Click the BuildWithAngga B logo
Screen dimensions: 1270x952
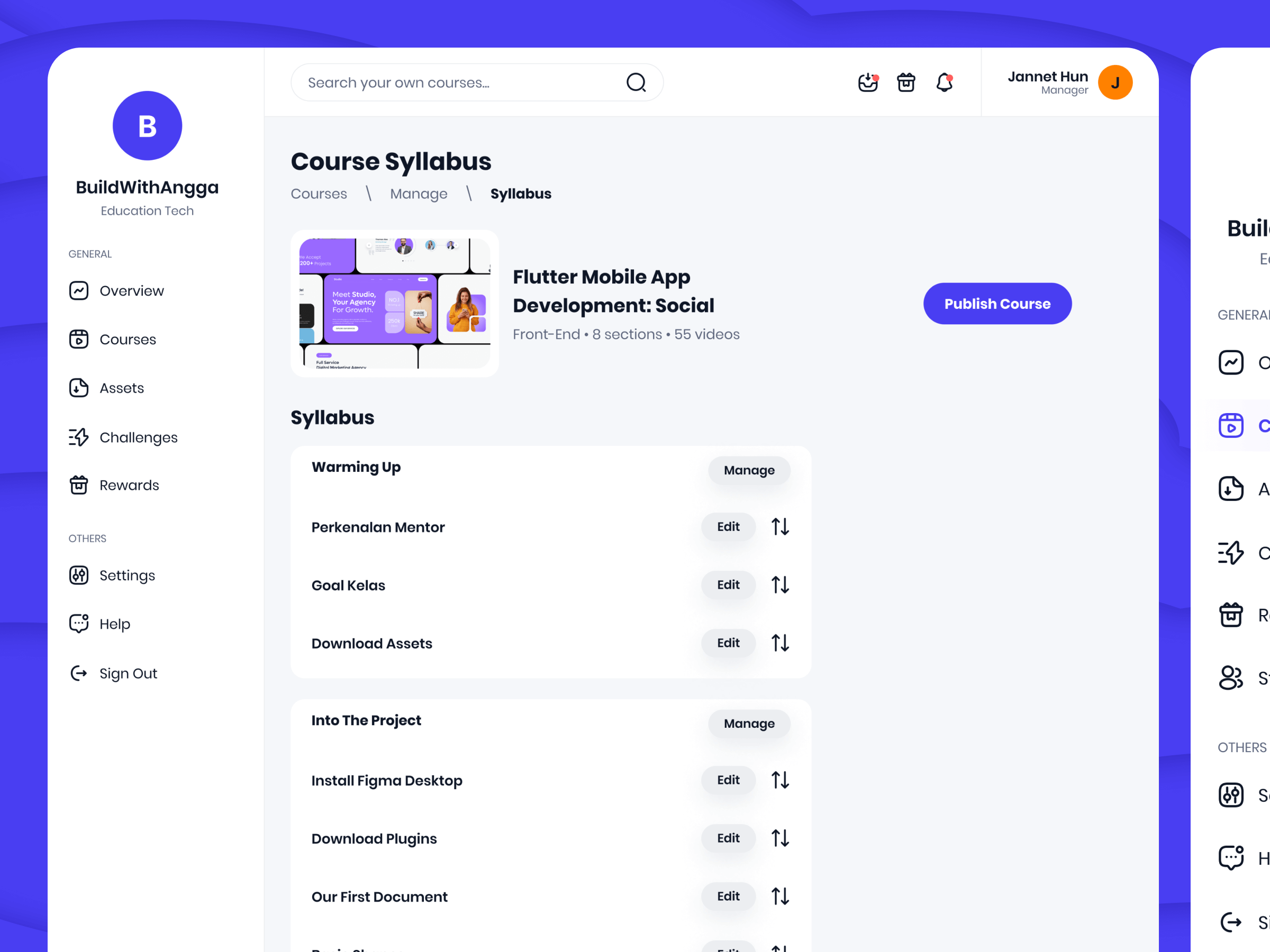pos(148,126)
